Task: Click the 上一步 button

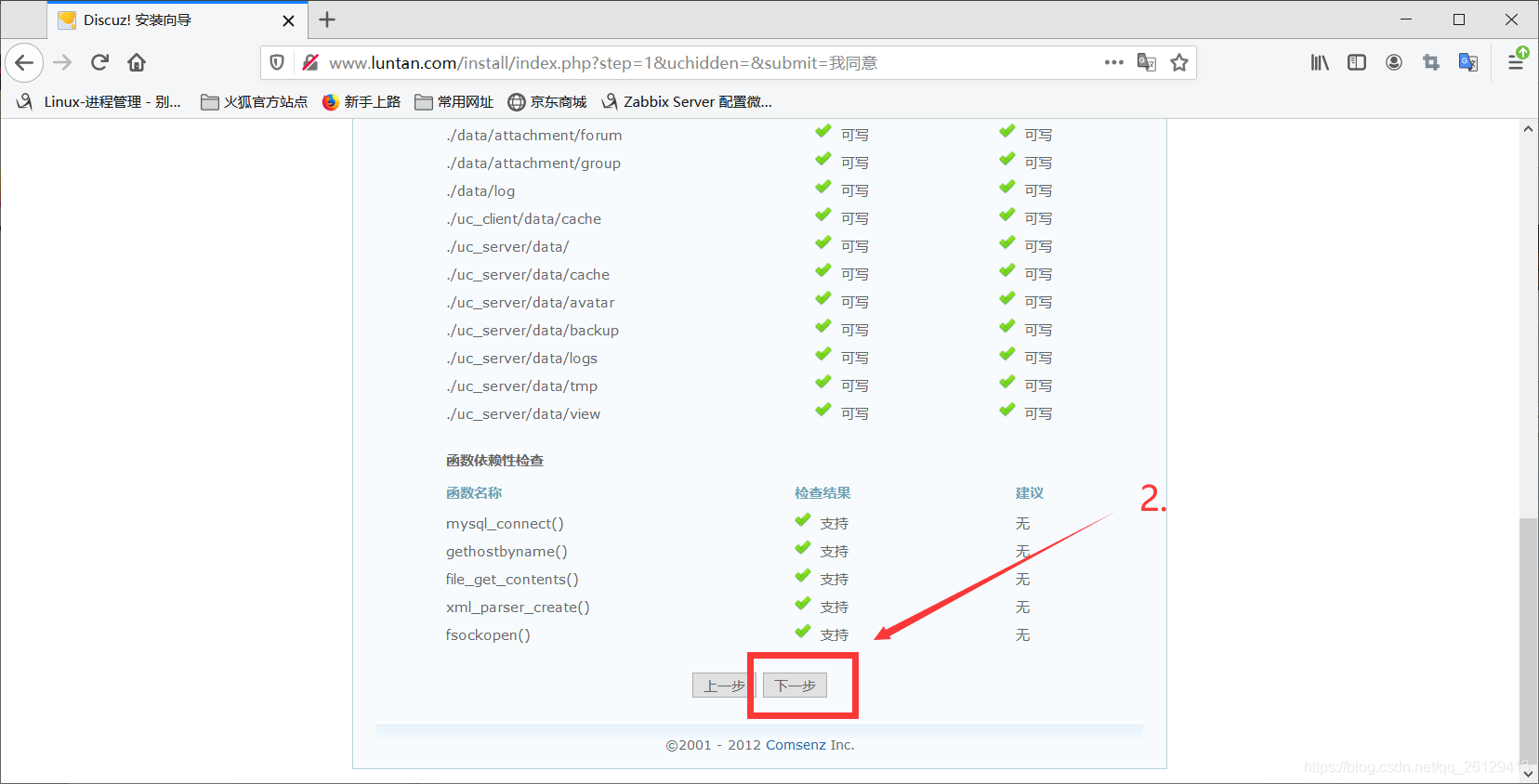Action: [x=722, y=686]
